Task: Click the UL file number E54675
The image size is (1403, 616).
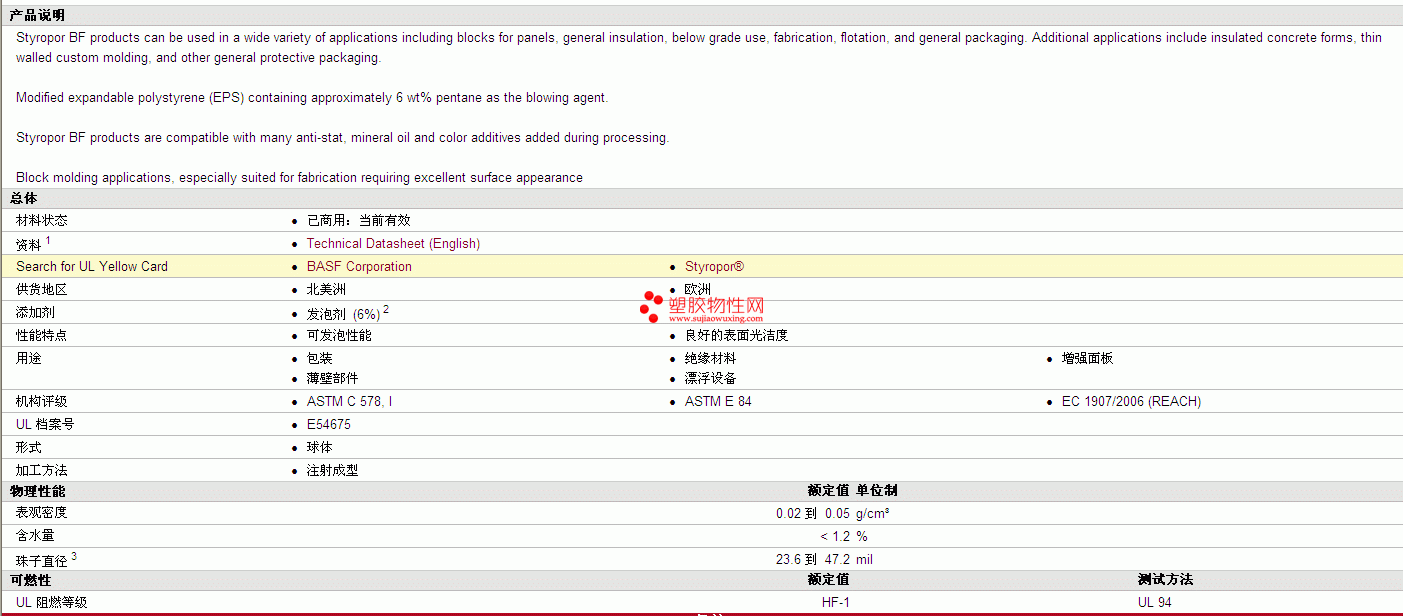Action: (329, 424)
